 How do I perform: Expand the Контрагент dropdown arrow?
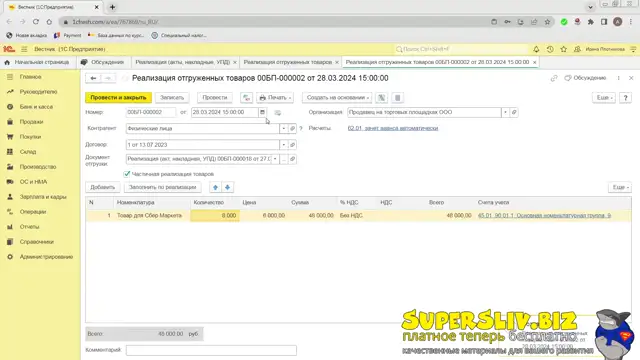[x=284, y=129]
